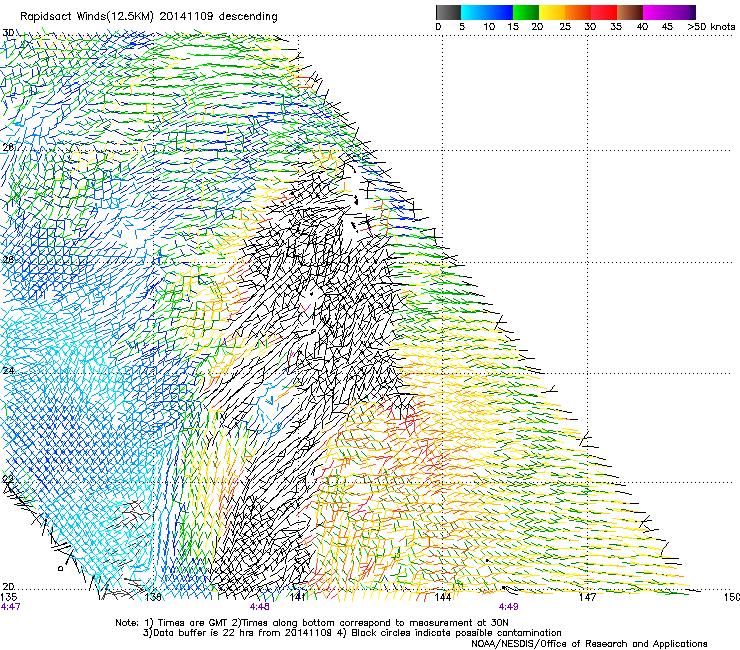740x650 pixels.
Task: Click the green 15-20 knots legend color
Action: (x=526, y=12)
